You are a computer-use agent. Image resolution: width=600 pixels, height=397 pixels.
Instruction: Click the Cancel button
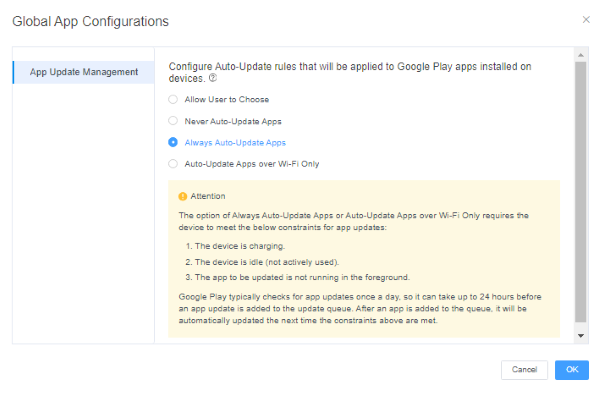[x=524, y=370]
